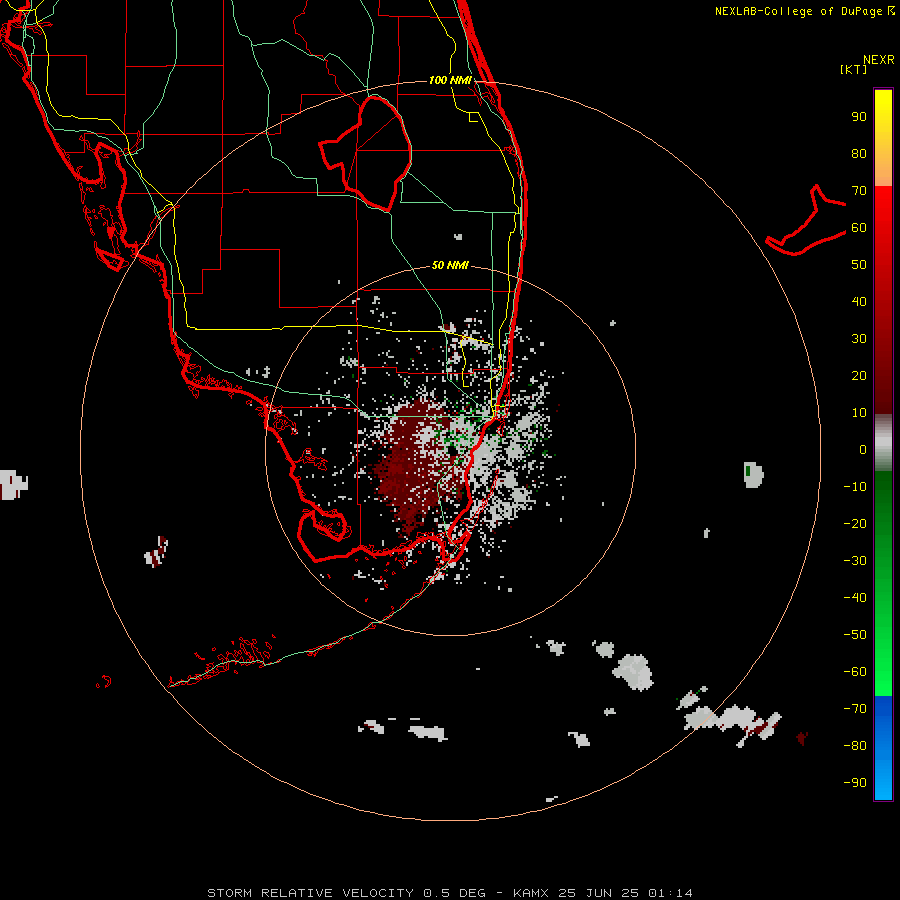Click the -80 kt label on the scale
The height and width of the screenshot is (900, 900).
click(x=855, y=746)
